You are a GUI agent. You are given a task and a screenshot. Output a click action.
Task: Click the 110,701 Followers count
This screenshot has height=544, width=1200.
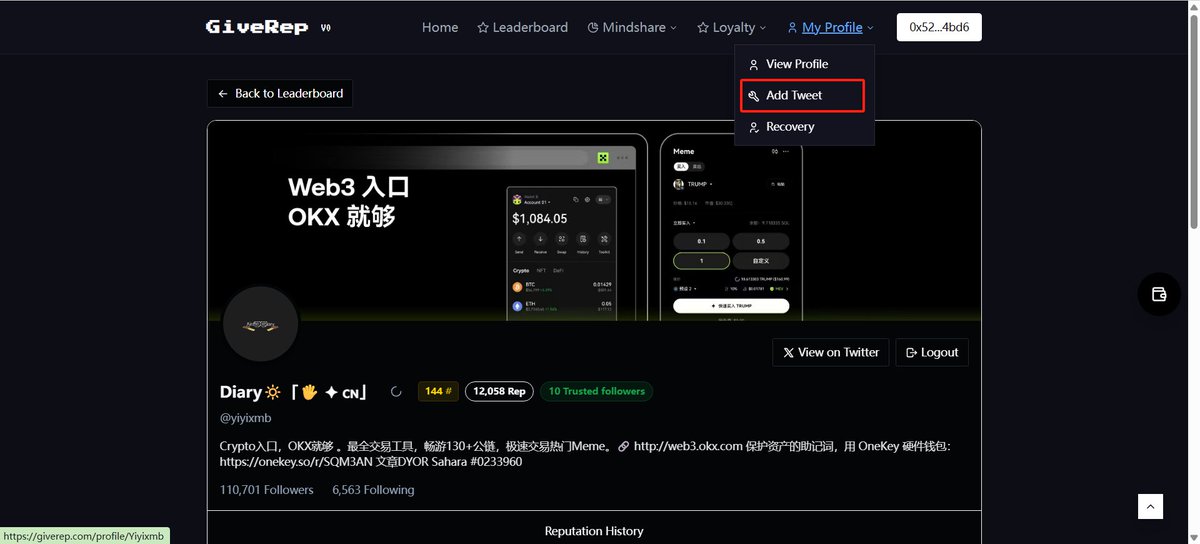tap(267, 490)
